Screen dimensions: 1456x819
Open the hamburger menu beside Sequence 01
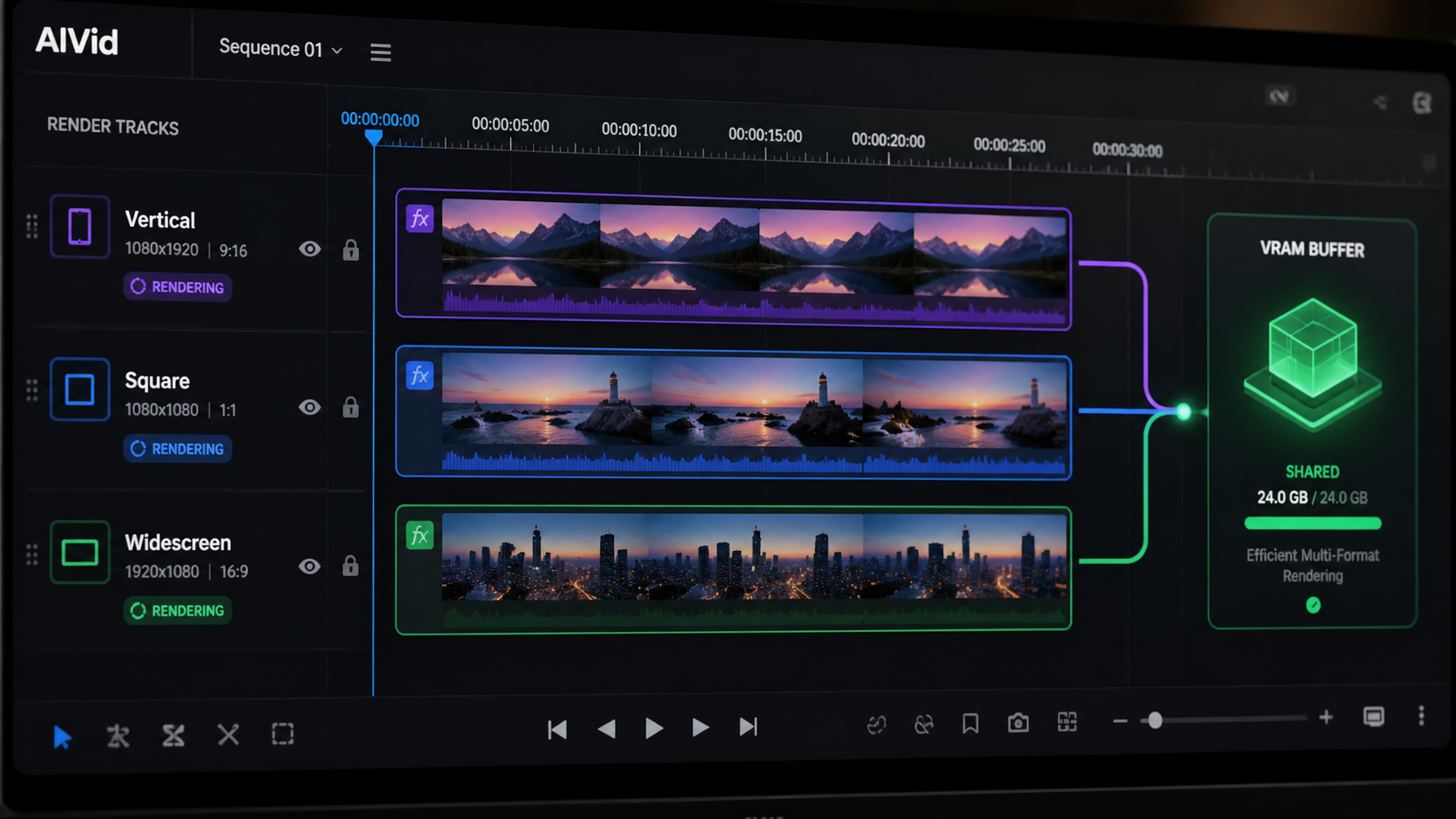381,52
